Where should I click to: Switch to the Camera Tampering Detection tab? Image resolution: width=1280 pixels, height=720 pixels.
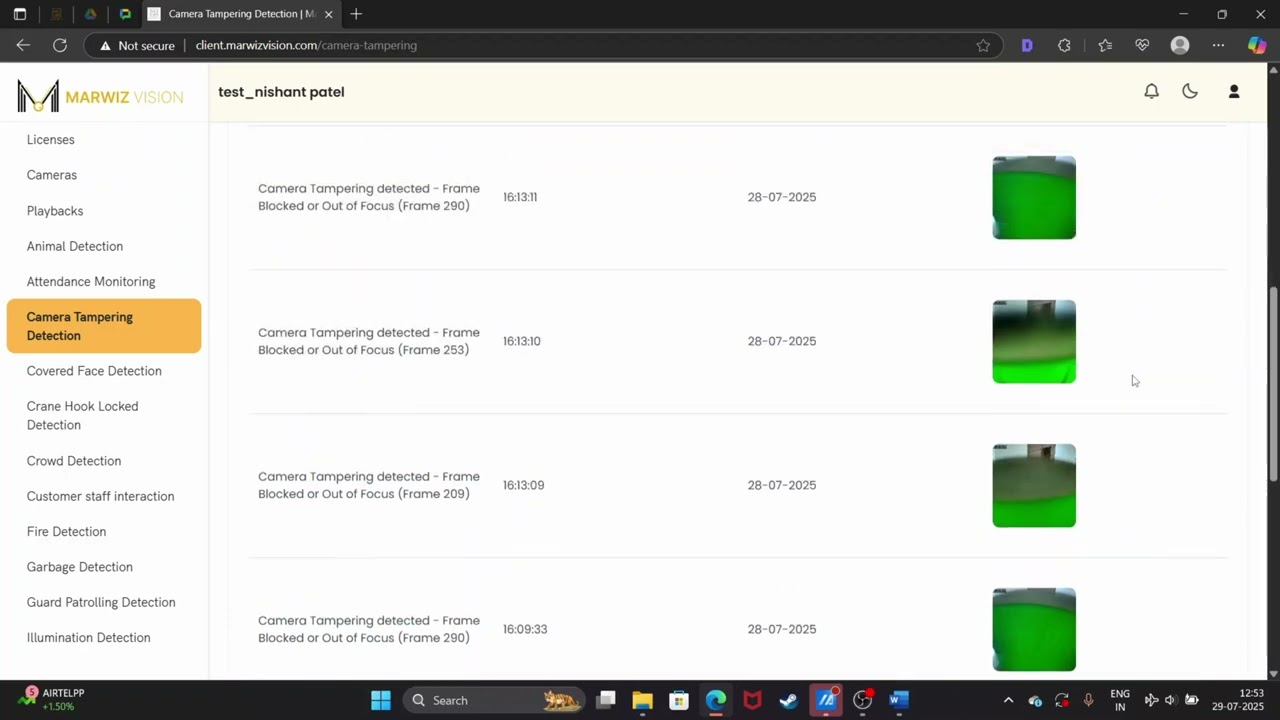tap(240, 14)
